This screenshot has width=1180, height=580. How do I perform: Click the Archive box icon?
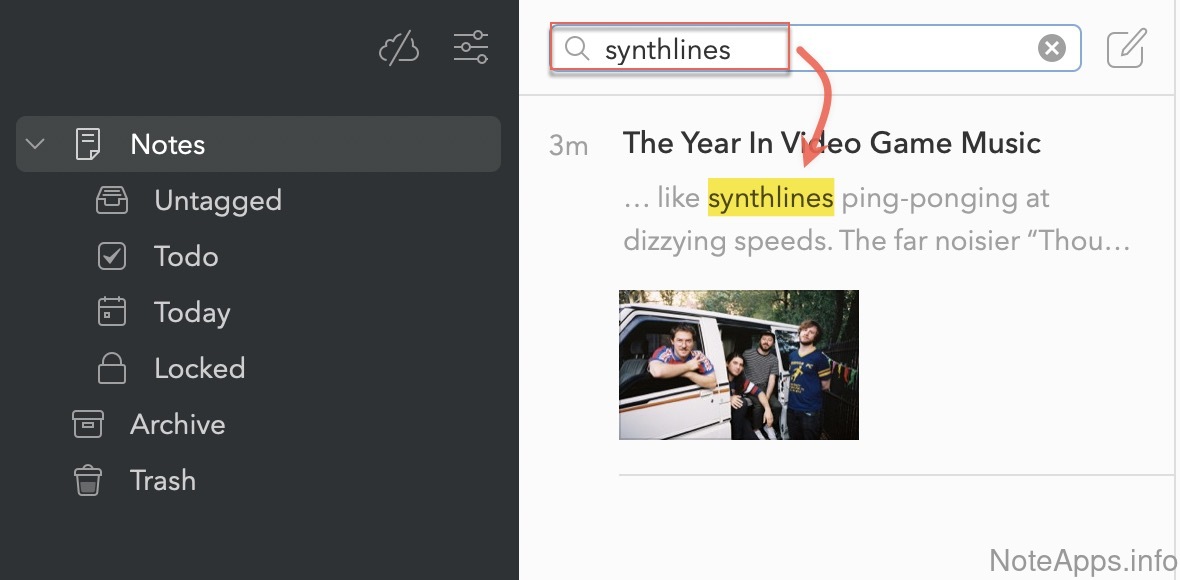tap(88, 424)
